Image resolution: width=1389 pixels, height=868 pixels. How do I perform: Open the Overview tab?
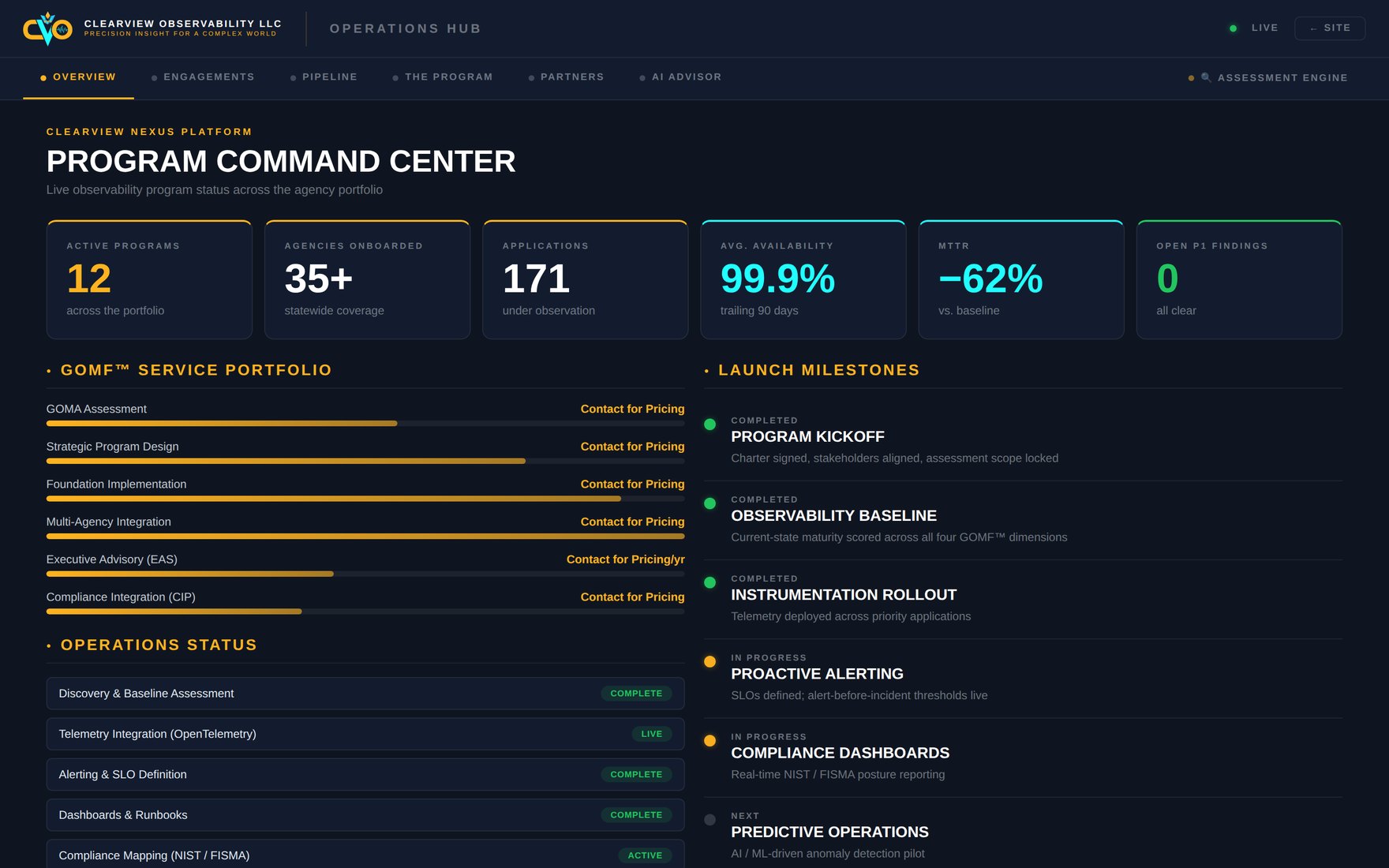click(78, 77)
